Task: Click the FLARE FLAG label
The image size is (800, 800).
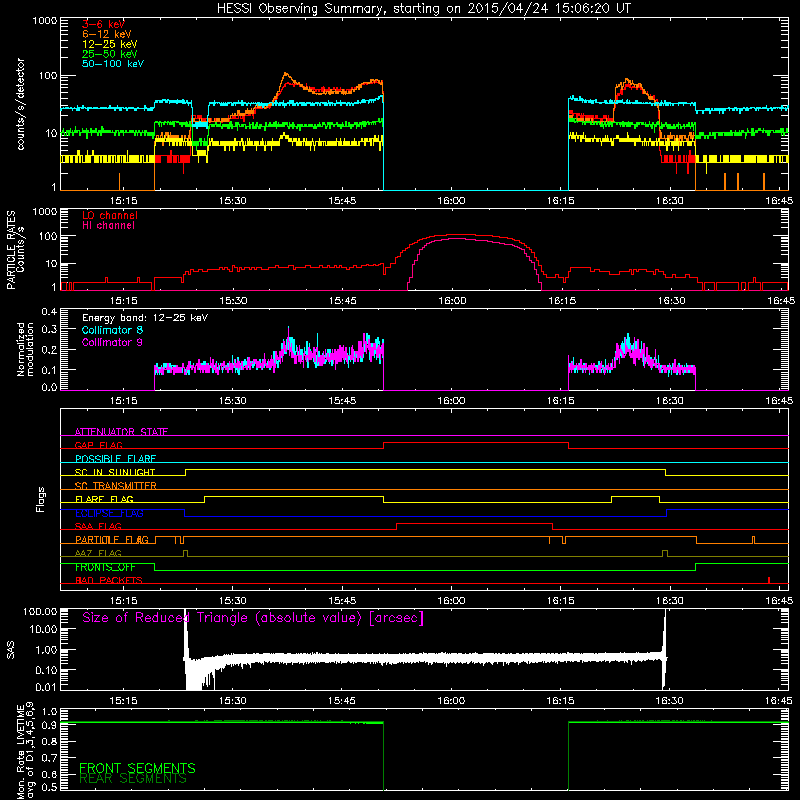Action: 104,499
